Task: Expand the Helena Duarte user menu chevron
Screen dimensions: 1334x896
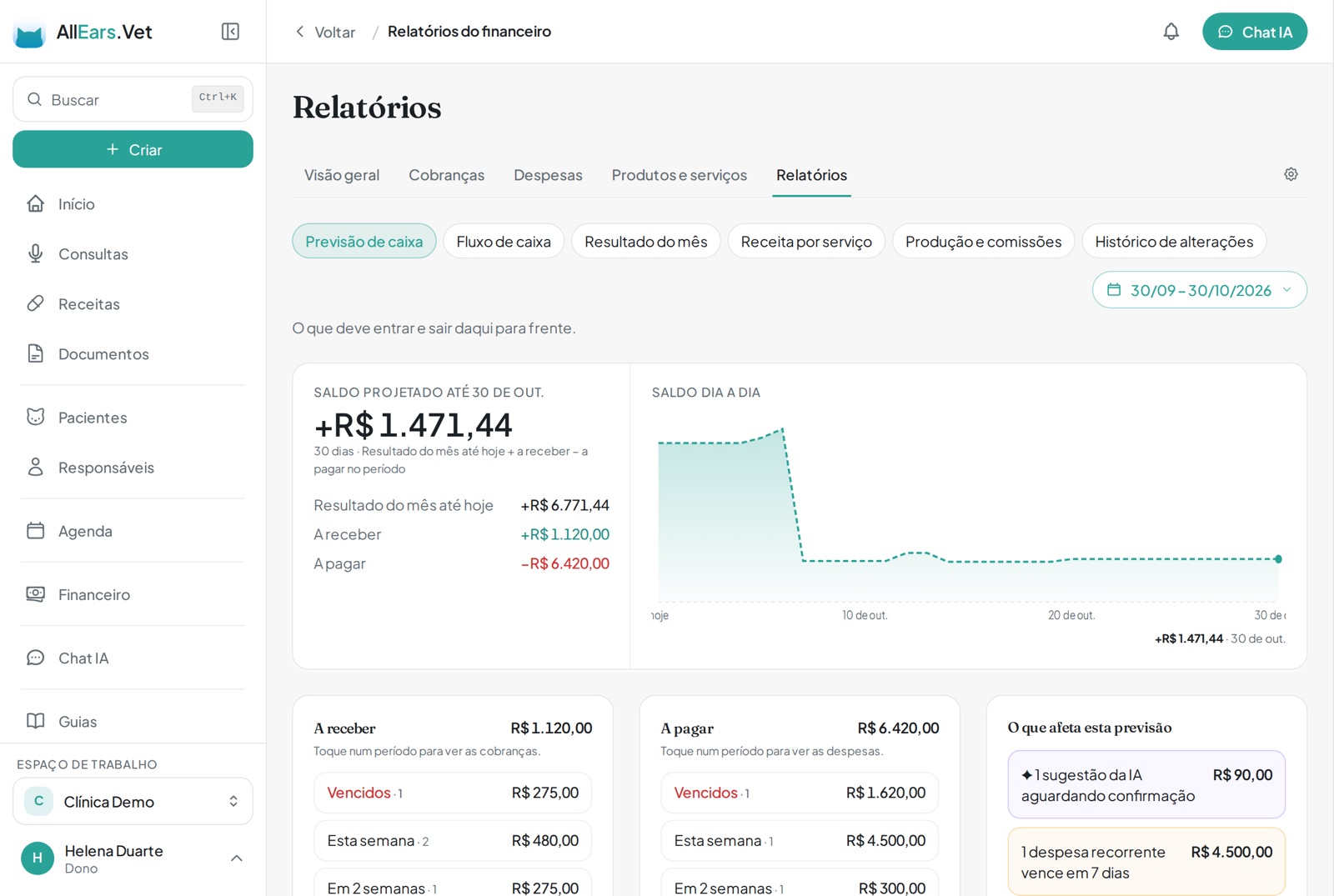Action: click(x=237, y=858)
